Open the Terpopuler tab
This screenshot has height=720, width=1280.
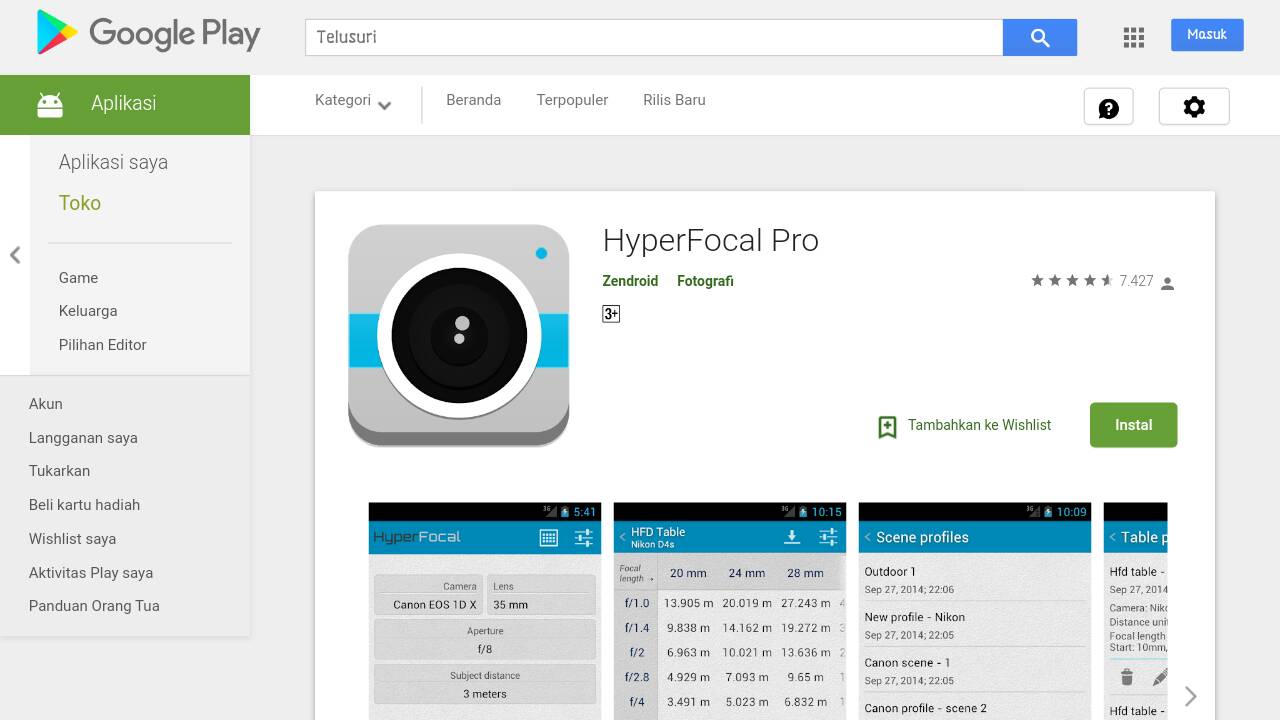[572, 100]
